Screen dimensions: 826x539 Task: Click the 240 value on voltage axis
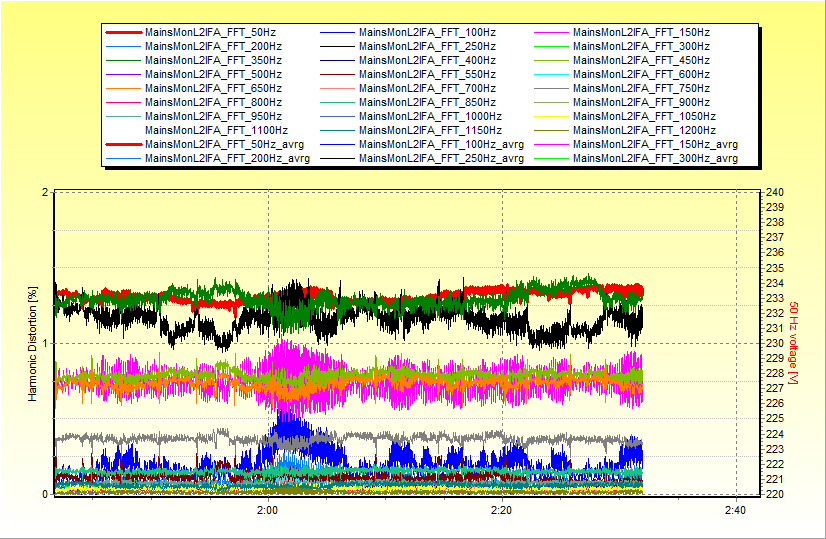pyautogui.click(x=775, y=192)
